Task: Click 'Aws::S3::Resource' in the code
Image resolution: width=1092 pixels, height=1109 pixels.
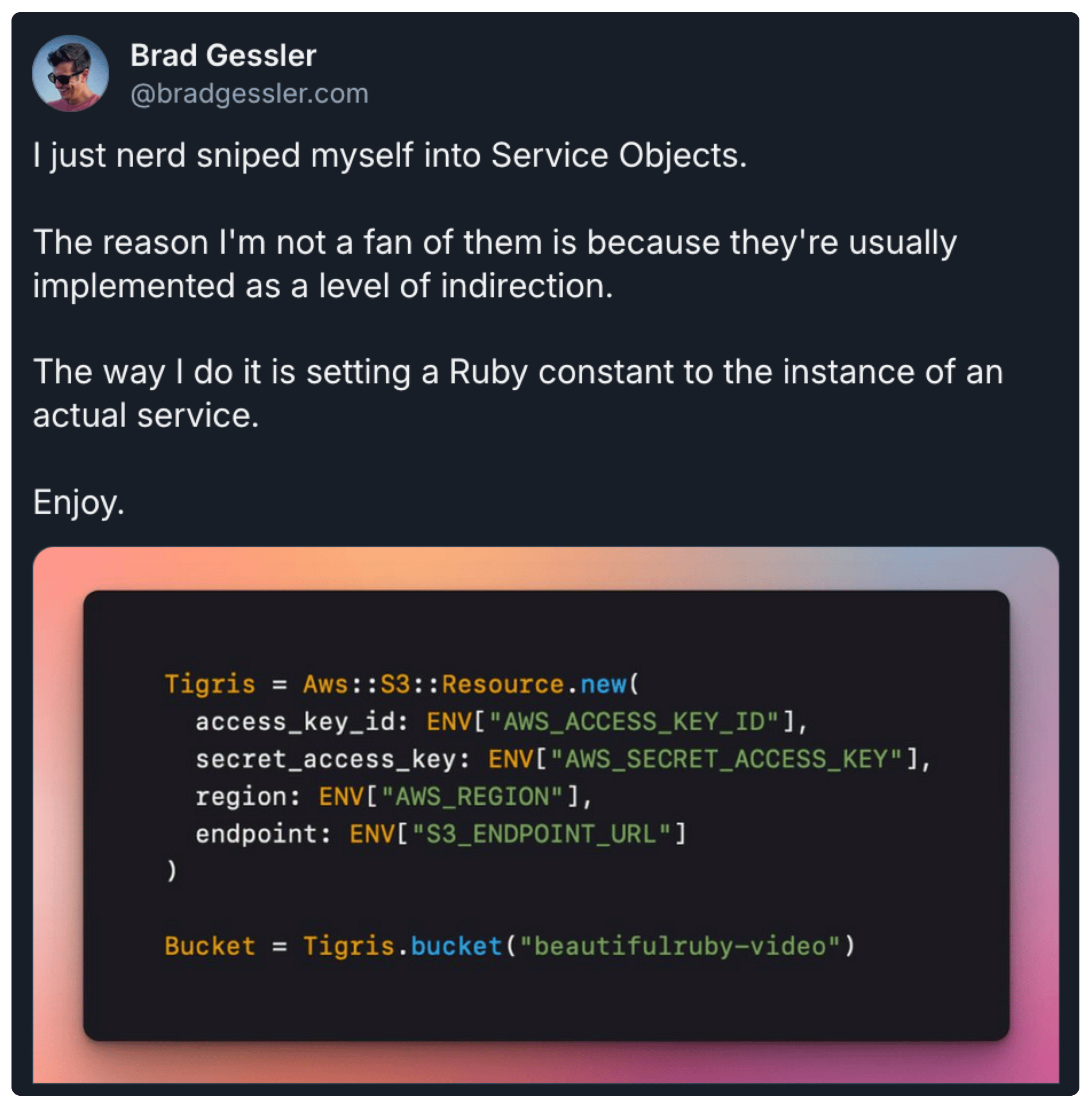Action: click(433, 684)
